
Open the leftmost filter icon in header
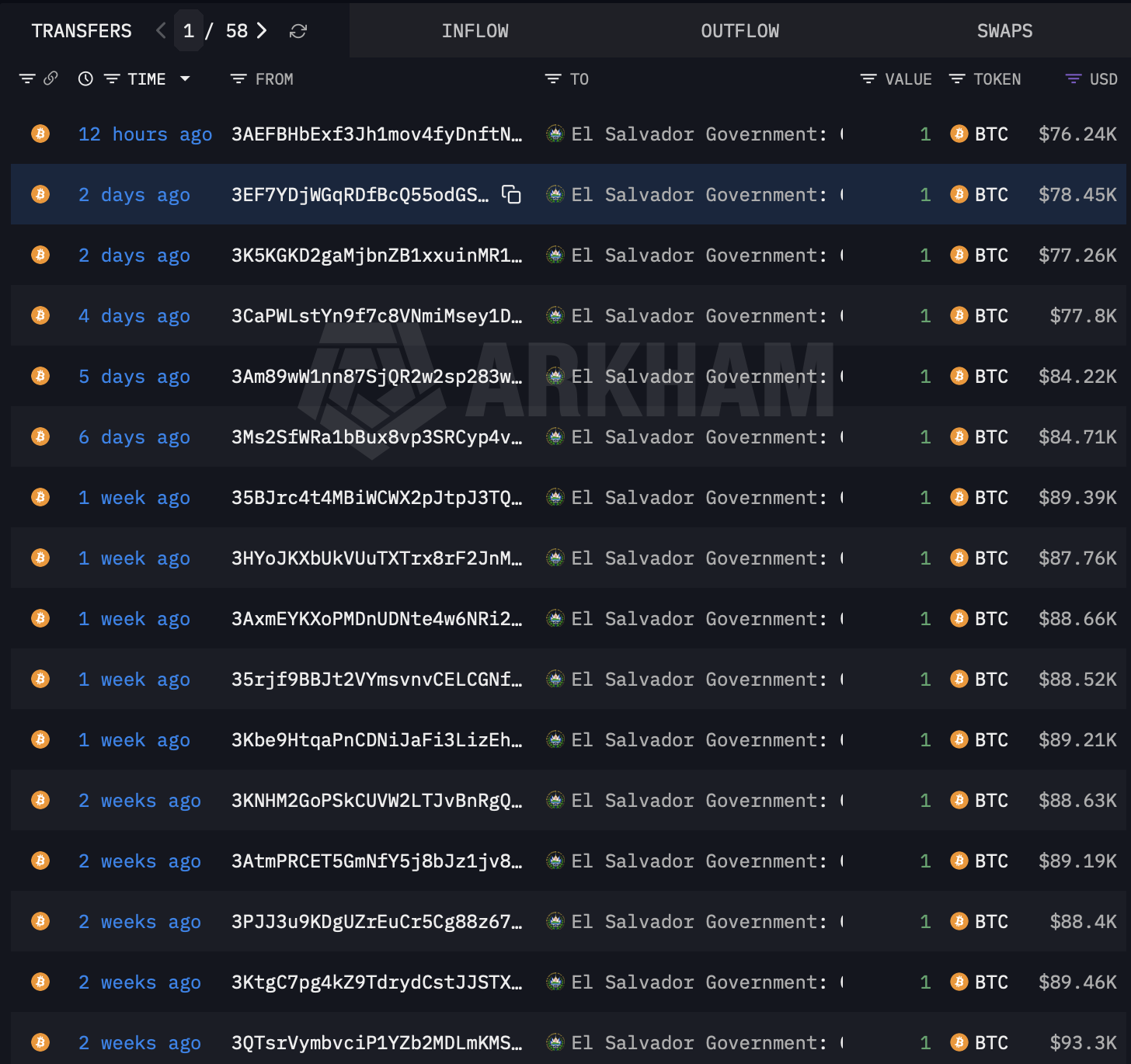27,78
